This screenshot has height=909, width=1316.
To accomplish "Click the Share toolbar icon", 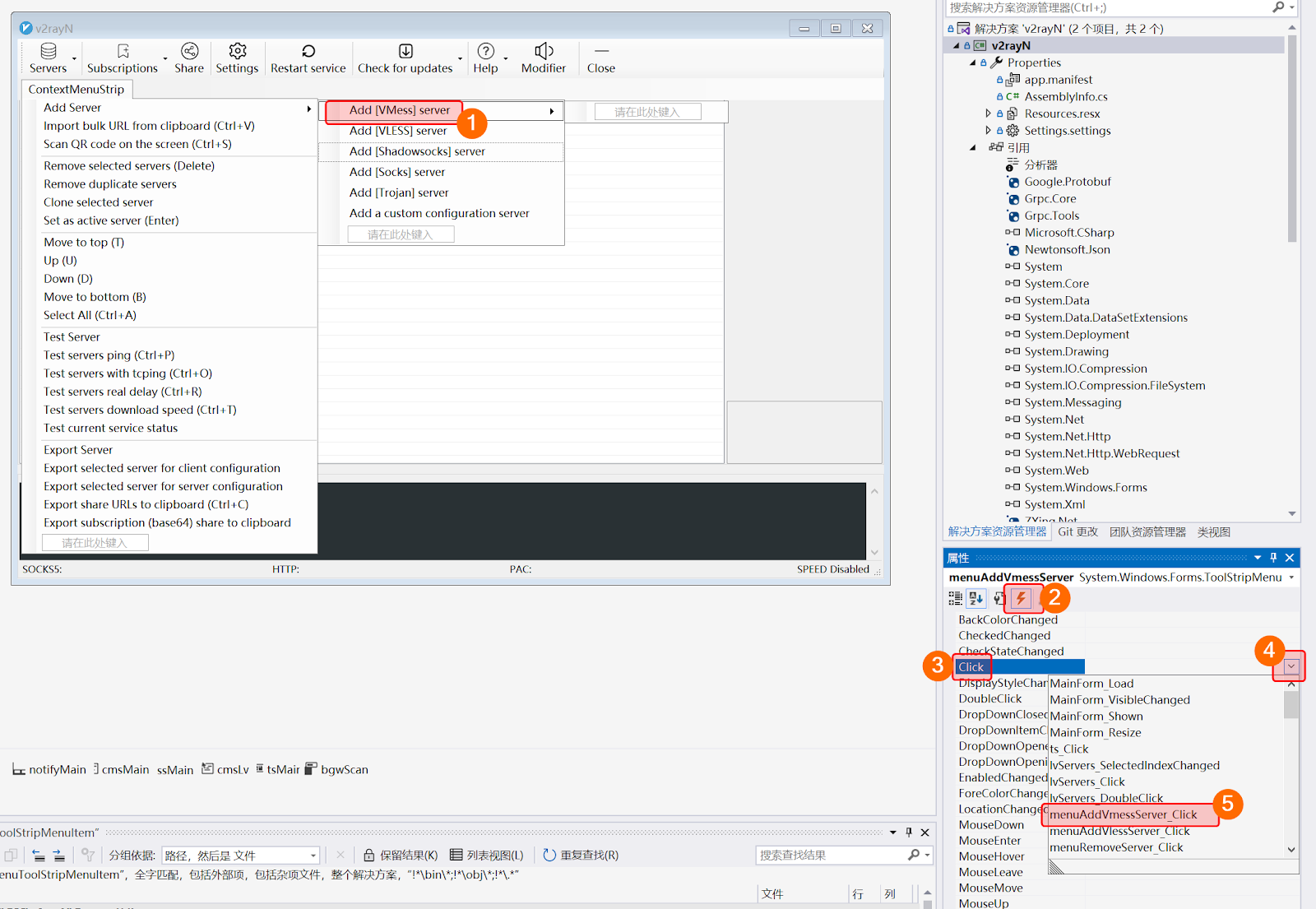I will pyautogui.click(x=189, y=51).
